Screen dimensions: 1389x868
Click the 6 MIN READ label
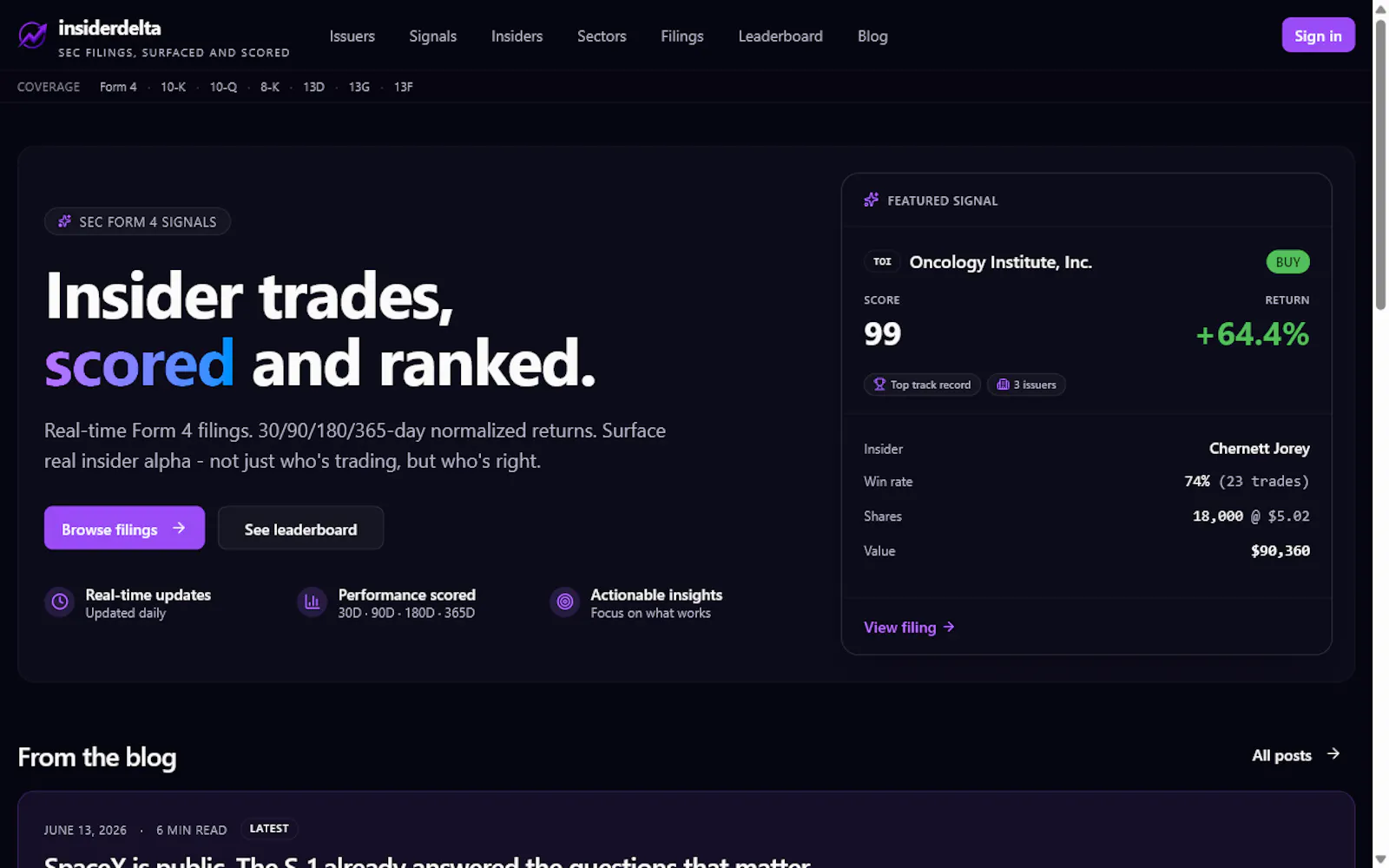pos(192,830)
